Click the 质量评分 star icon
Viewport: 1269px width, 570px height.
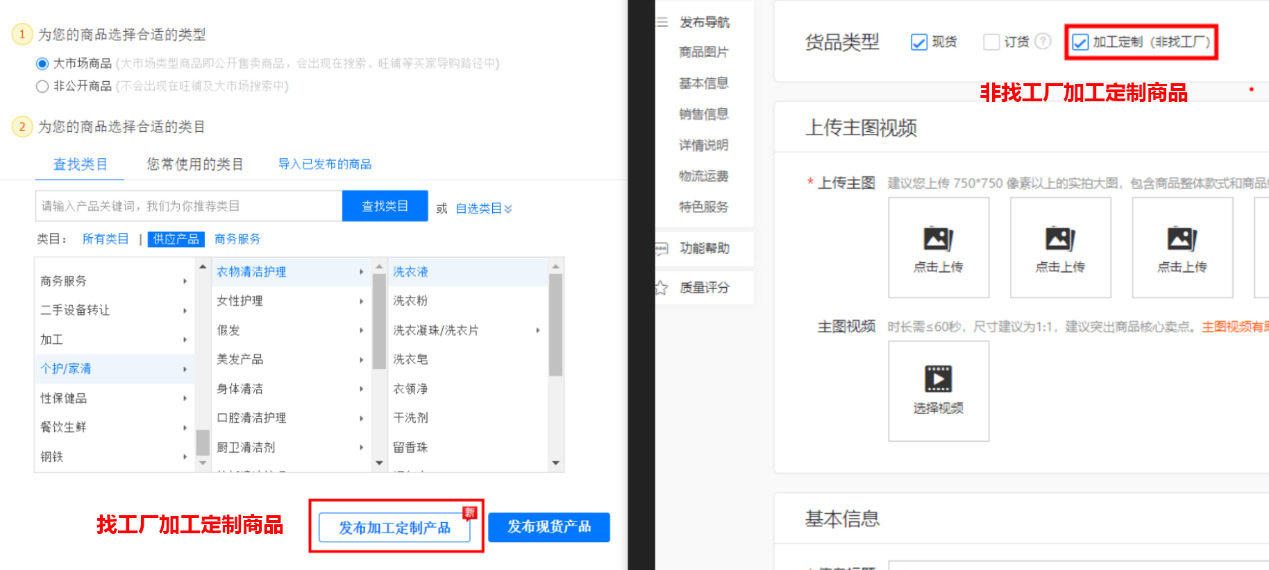click(661, 288)
